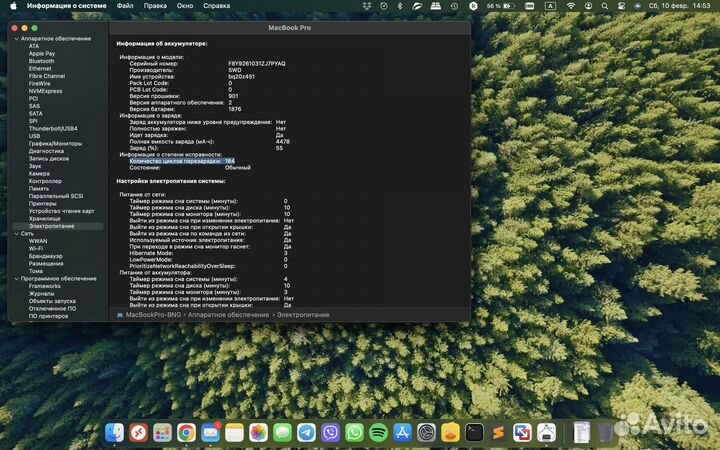The width and height of the screenshot is (720, 450).
Task: Select Frameworks in the sidebar
Action: pos(45,286)
